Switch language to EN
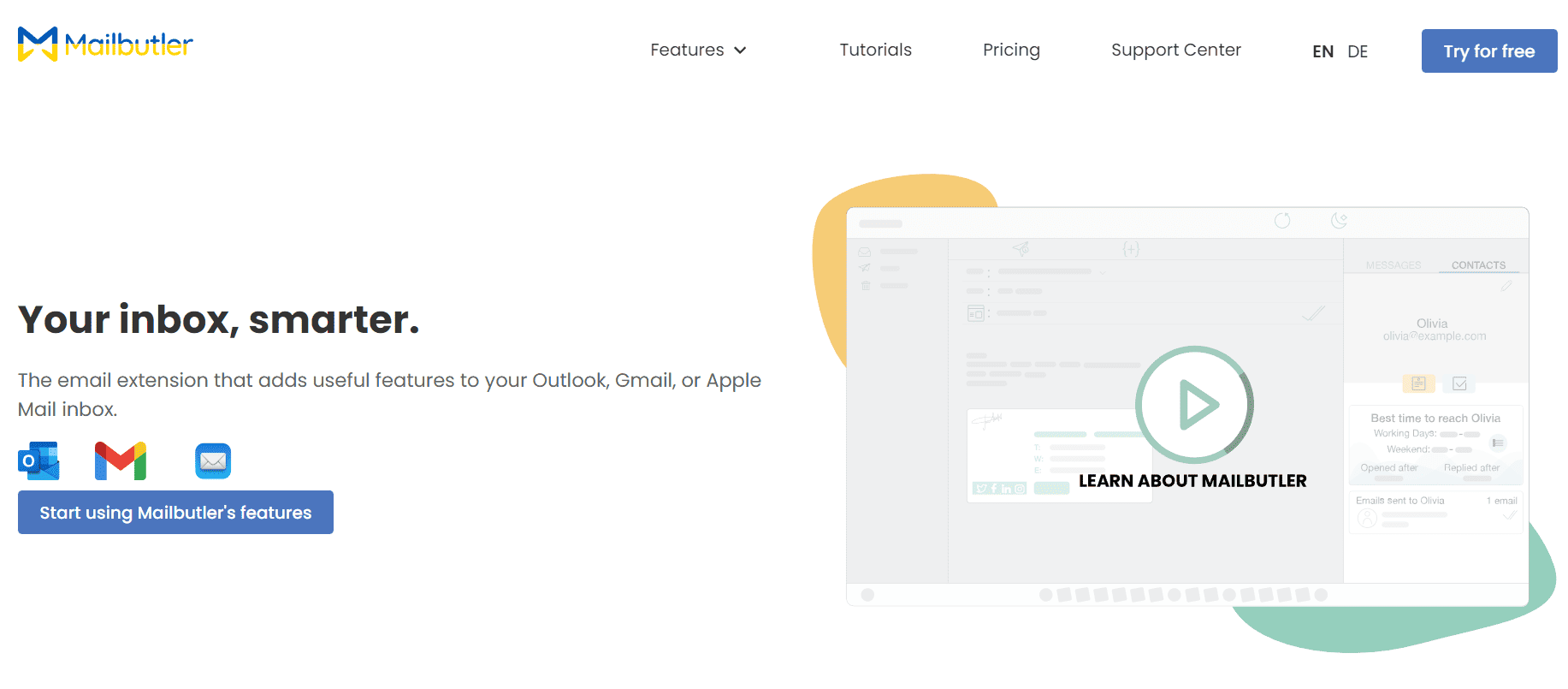This screenshot has height=689, width=1568. [1322, 51]
